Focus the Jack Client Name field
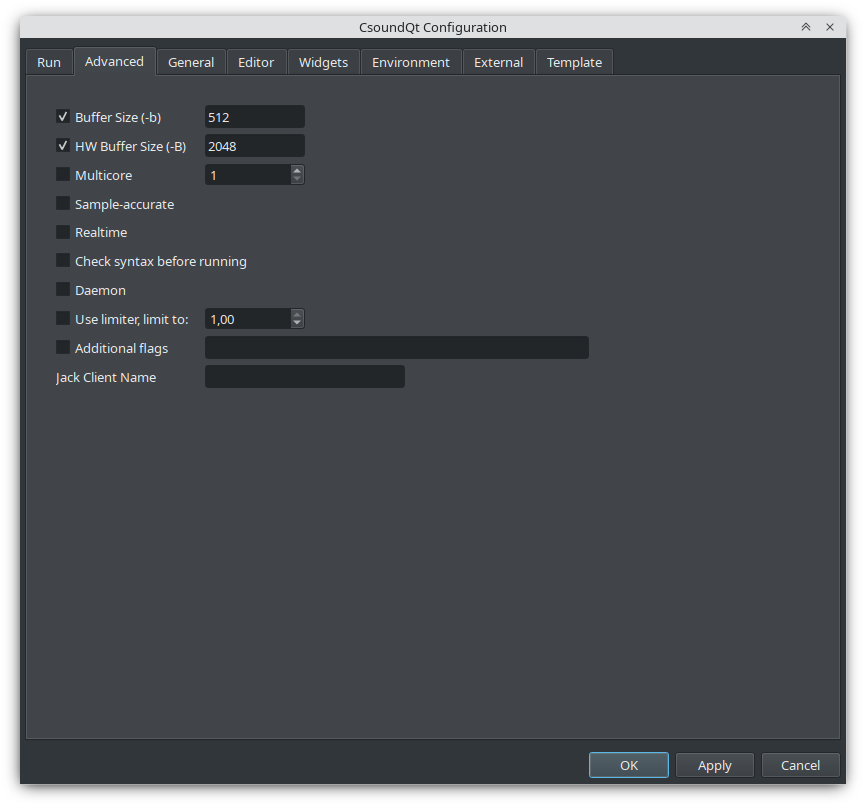866x808 pixels. [x=305, y=377]
